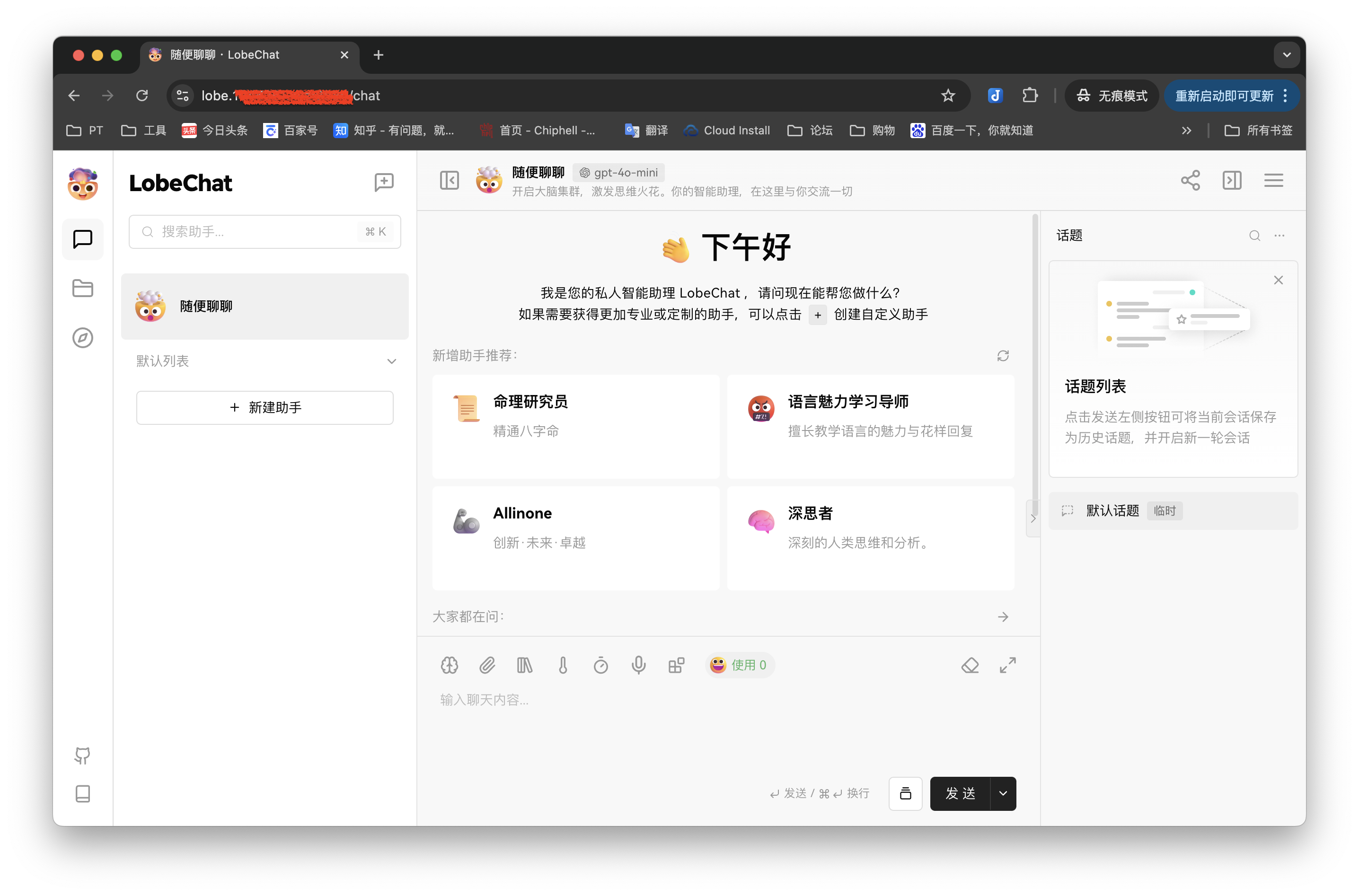The image size is (1359, 896).
Task: Open the 所有书签 folder
Action: point(1258,130)
